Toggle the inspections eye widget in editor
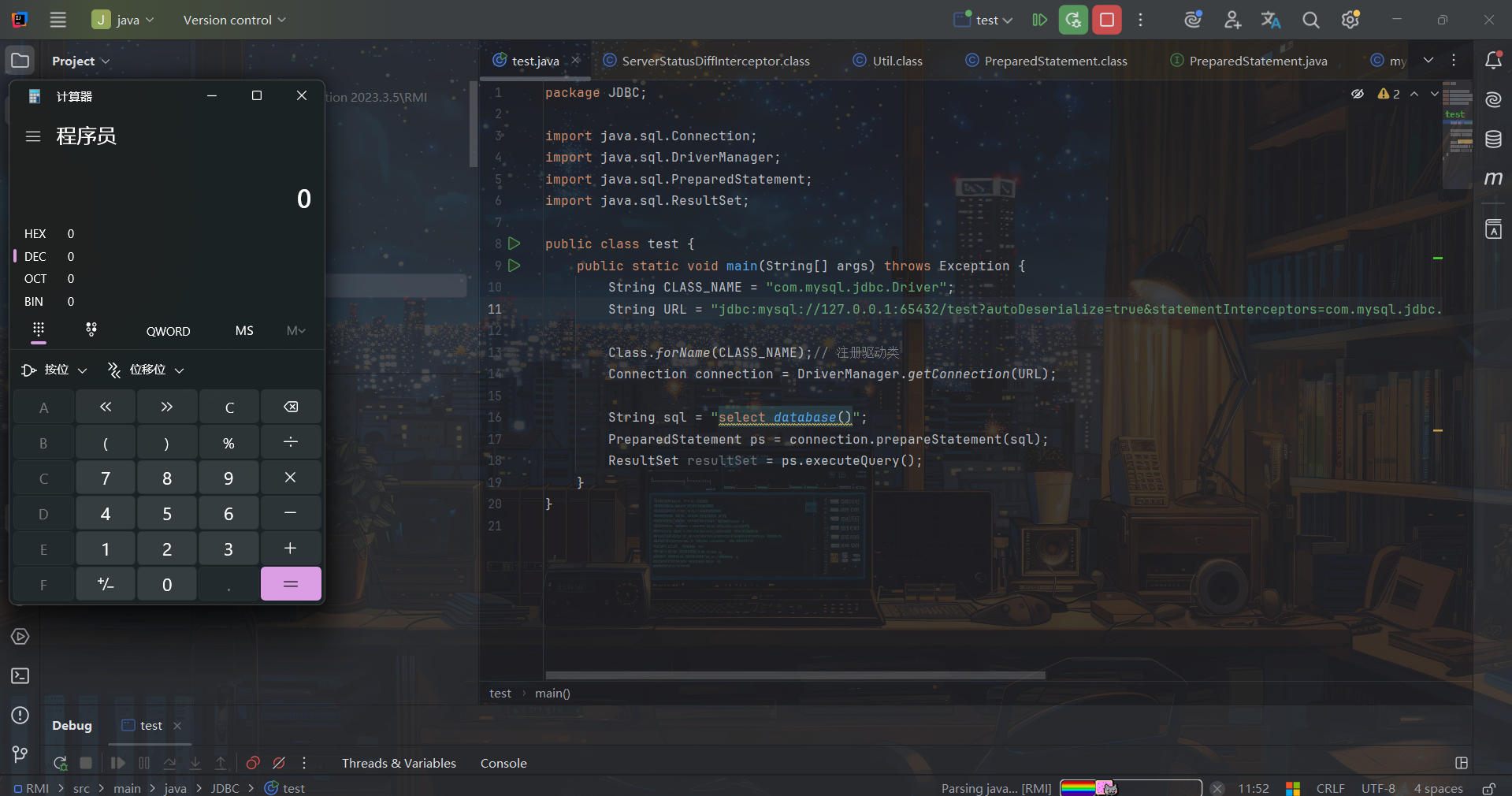 click(x=1357, y=94)
